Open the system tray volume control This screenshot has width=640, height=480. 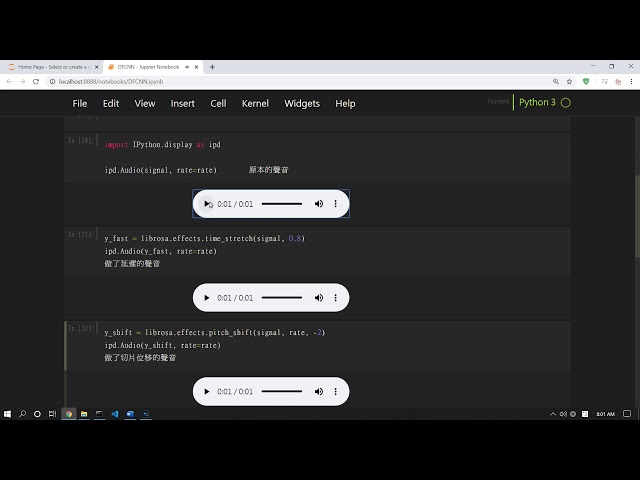(x=563, y=414)
